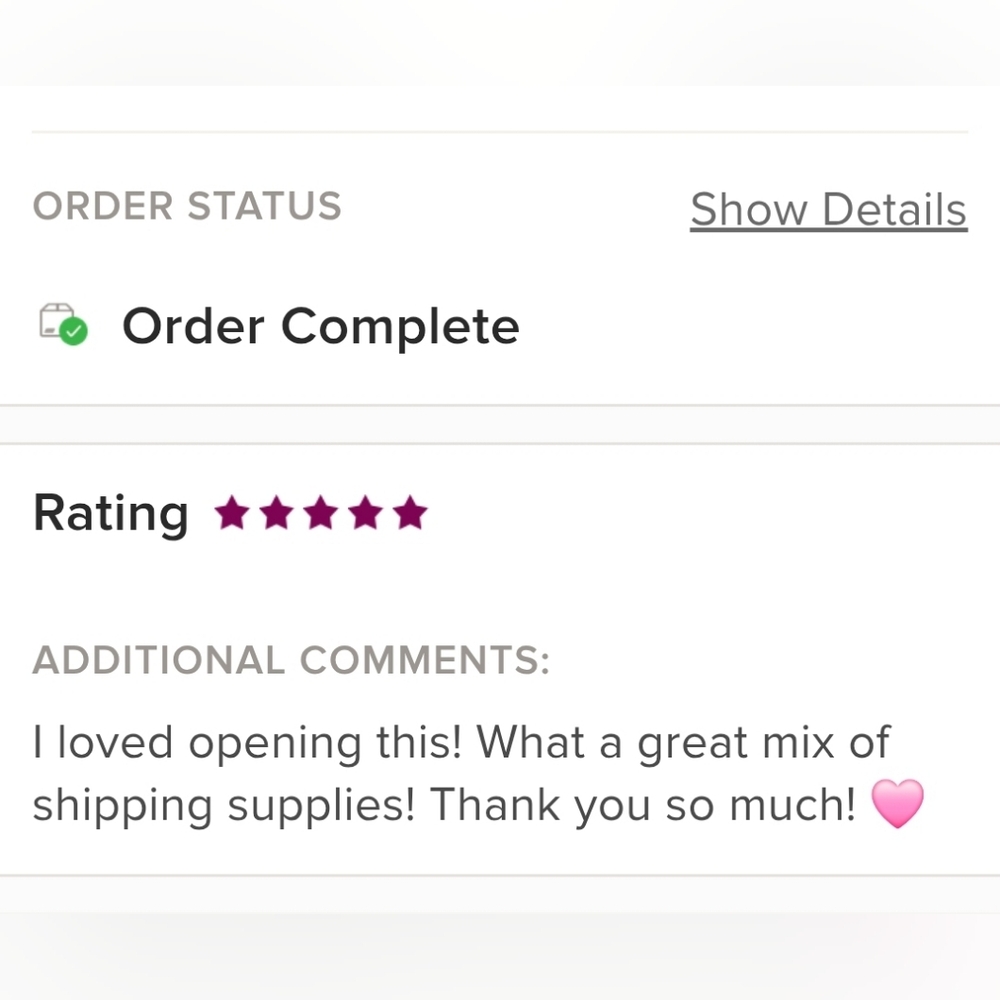Open the Show Details link
1000x1000 pixels.
click(x=828, y=210)
